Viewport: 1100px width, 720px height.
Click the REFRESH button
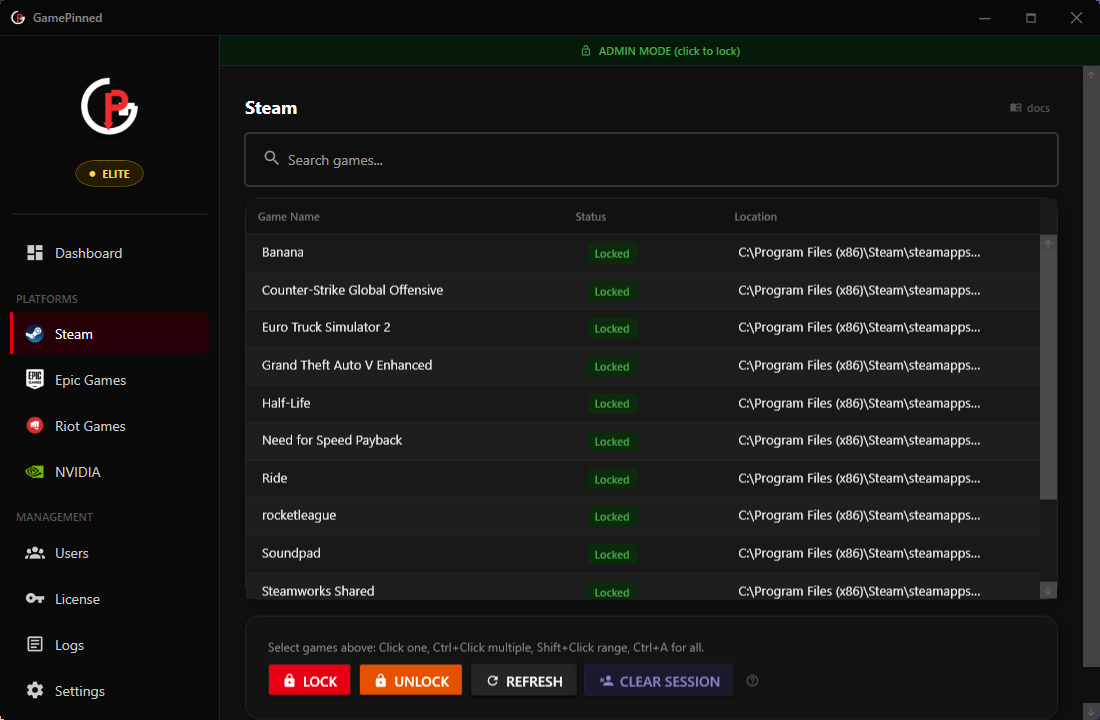[x=524, y=681]
